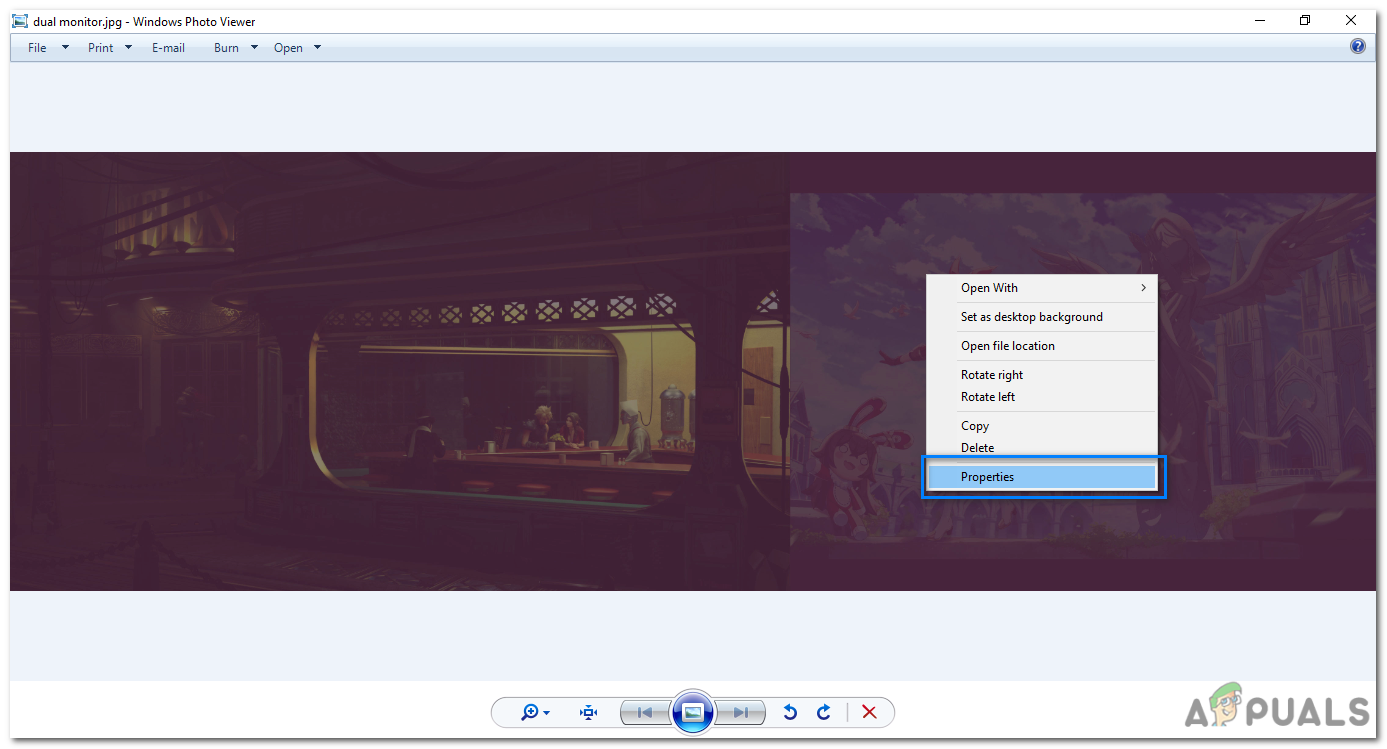Viewport: 1387px width, 749px height.
Task: Set the image as desktop background
Action: [x=1031, y=316]
